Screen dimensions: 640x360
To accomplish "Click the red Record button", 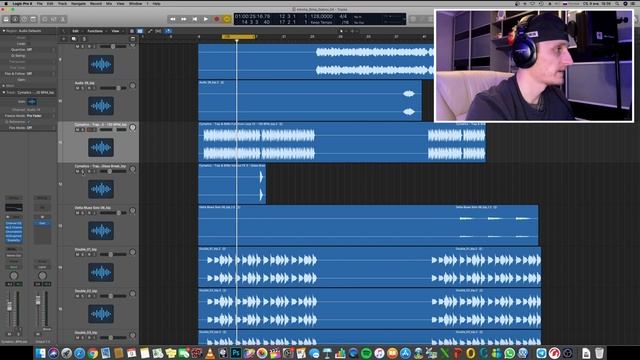I will pyautogui.click(x=217, y=19).
